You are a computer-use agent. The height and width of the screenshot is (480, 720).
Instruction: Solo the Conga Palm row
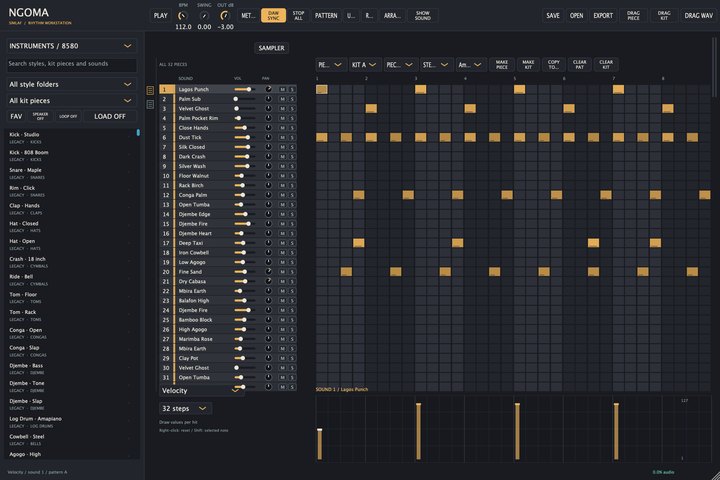(x=292, y=195)
